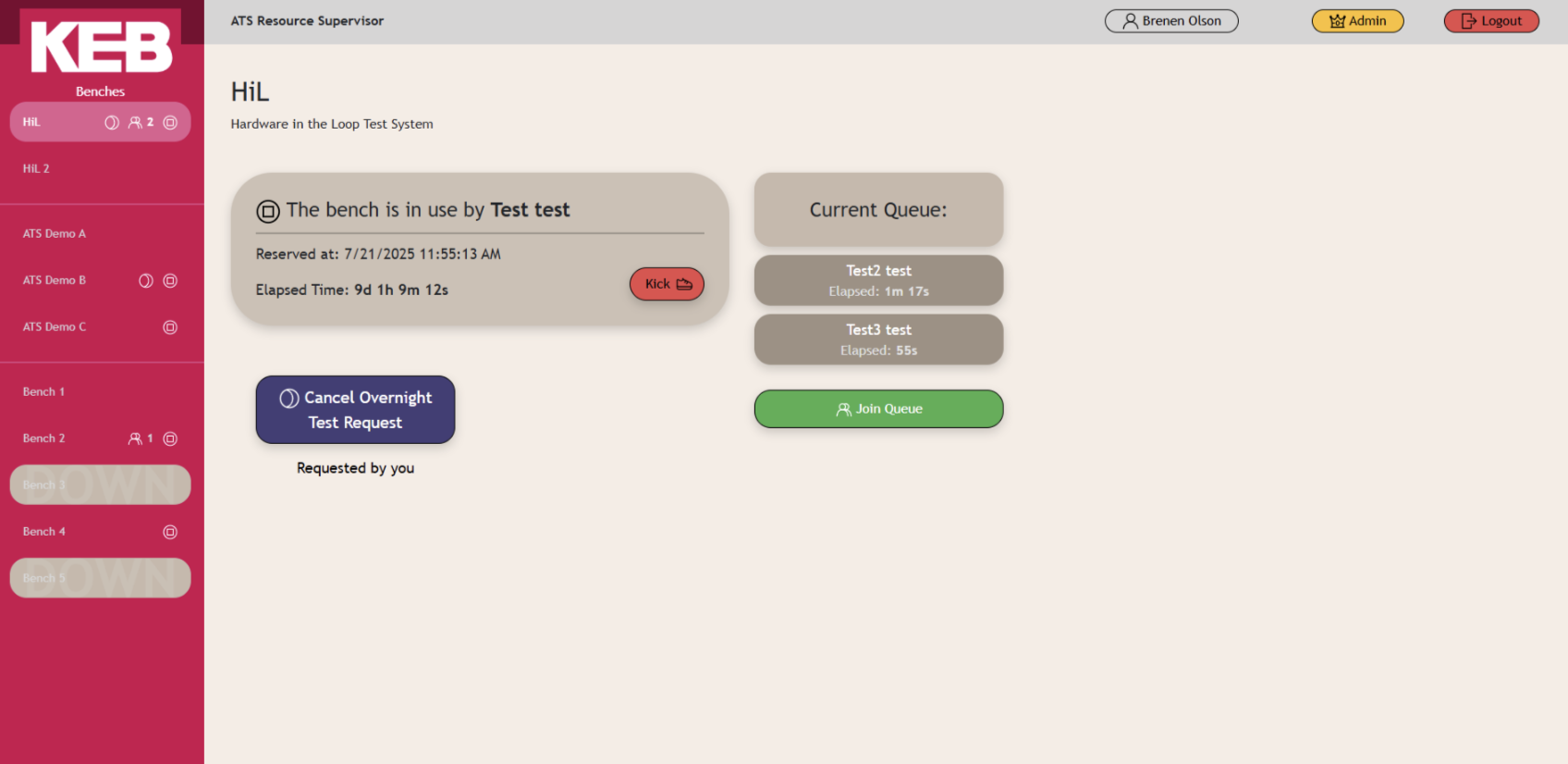1568x764 pixels.
Task: Open the HiL 2 bench page
Action: coord(37,168)
